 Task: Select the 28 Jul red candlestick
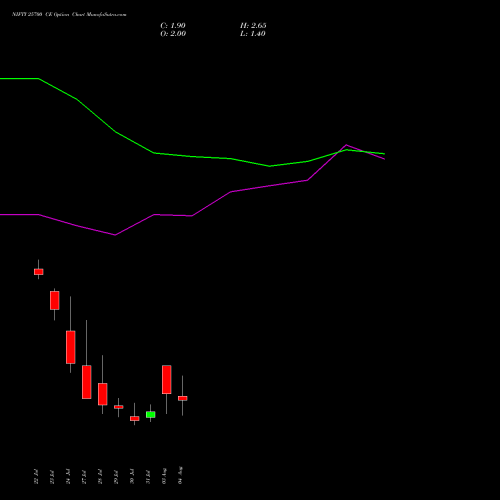click(x=103, y=394)
